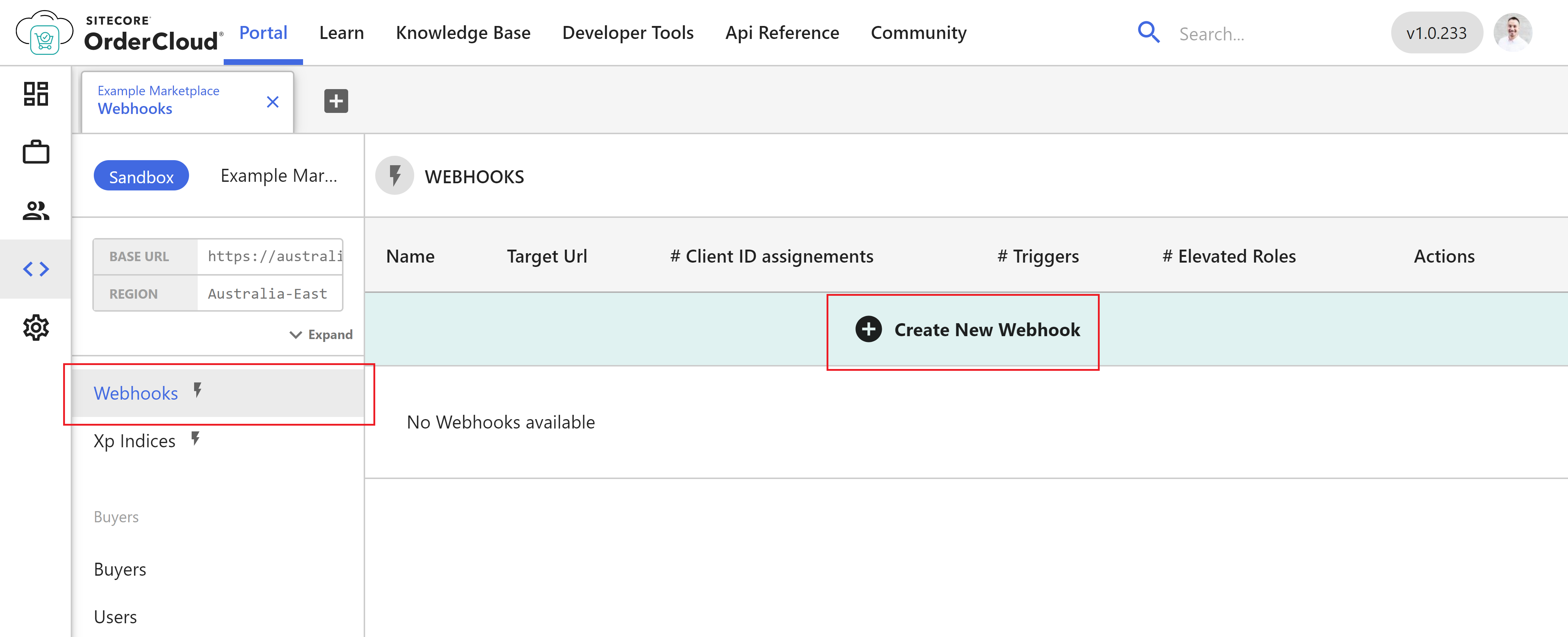Click the OrderCloud logo icon
1568x637 pixels.
point(44,33)
